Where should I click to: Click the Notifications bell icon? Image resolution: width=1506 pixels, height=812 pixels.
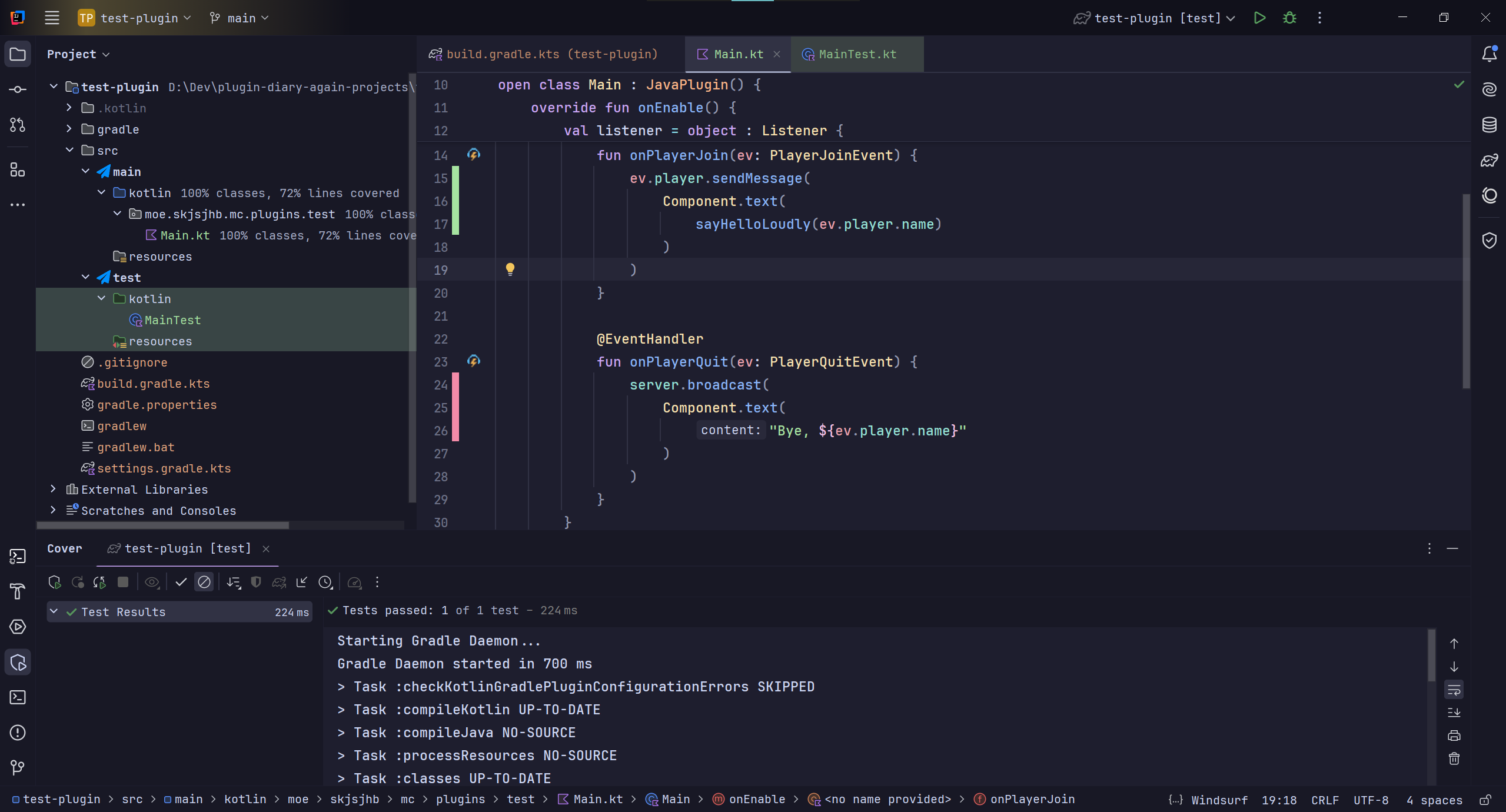click(x=1489, y=54)
